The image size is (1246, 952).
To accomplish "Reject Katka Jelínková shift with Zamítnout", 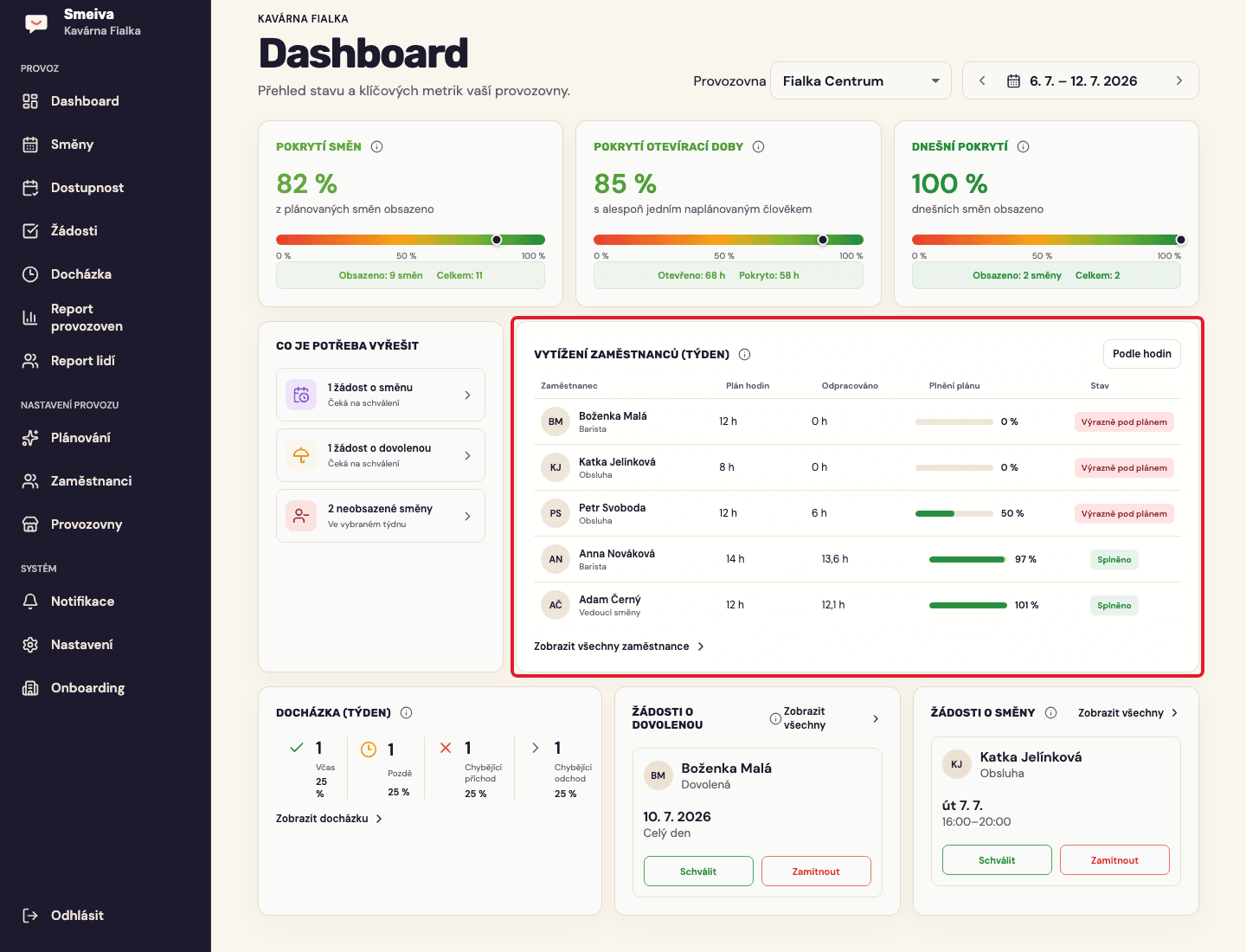I will click(1114, 860).
